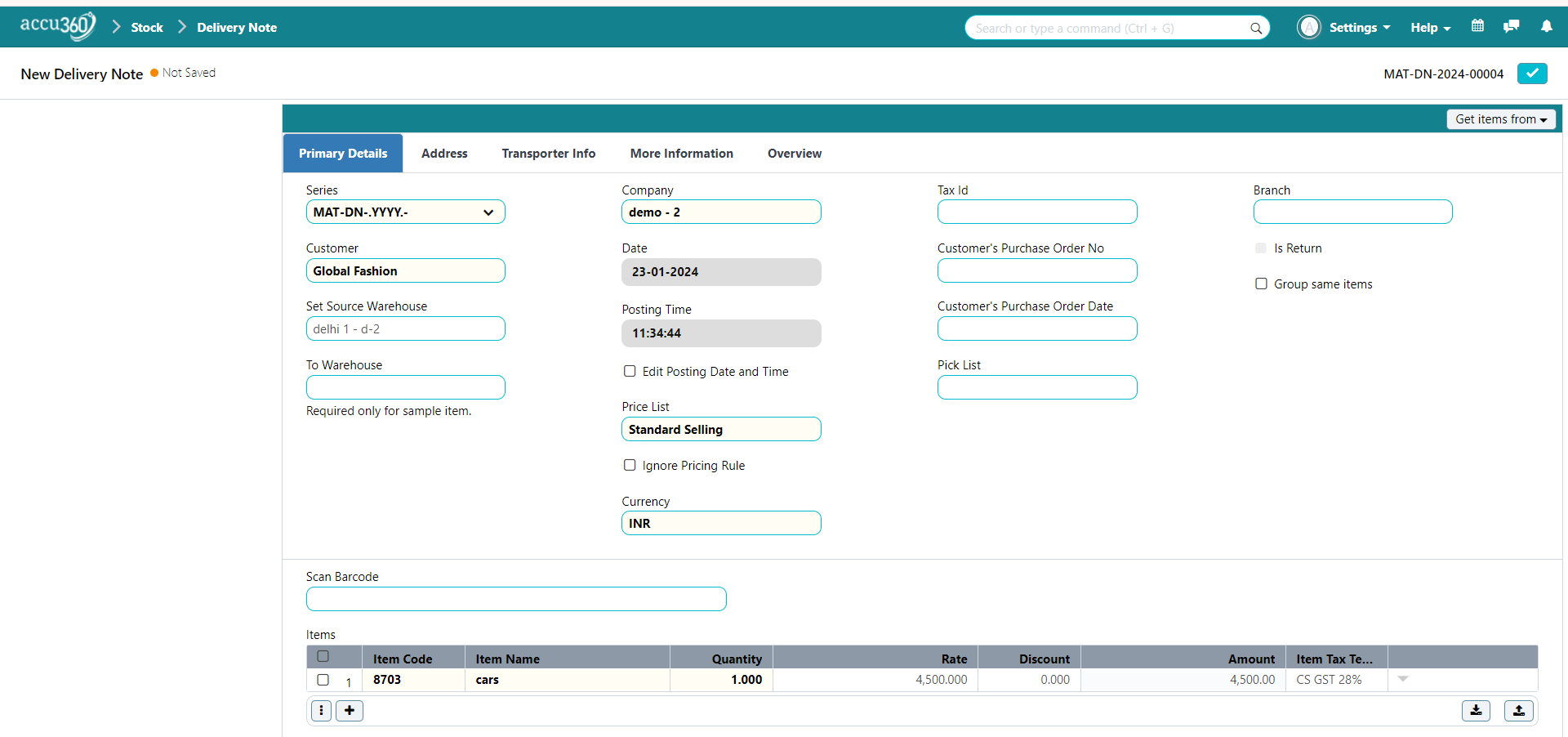
Task: Toggle Edit Posting Date and Time
Action: pyautogui.click(x=630, y=371)
